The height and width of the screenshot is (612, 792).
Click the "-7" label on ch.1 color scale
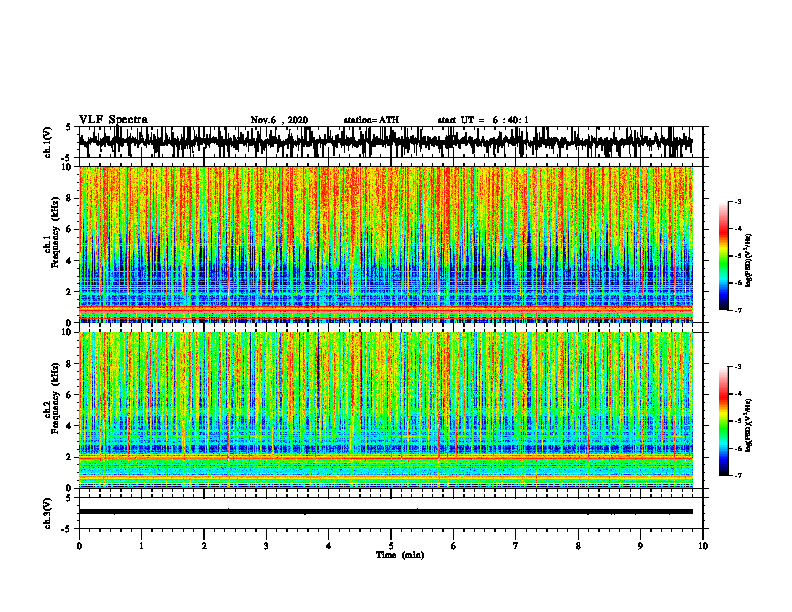738,310
